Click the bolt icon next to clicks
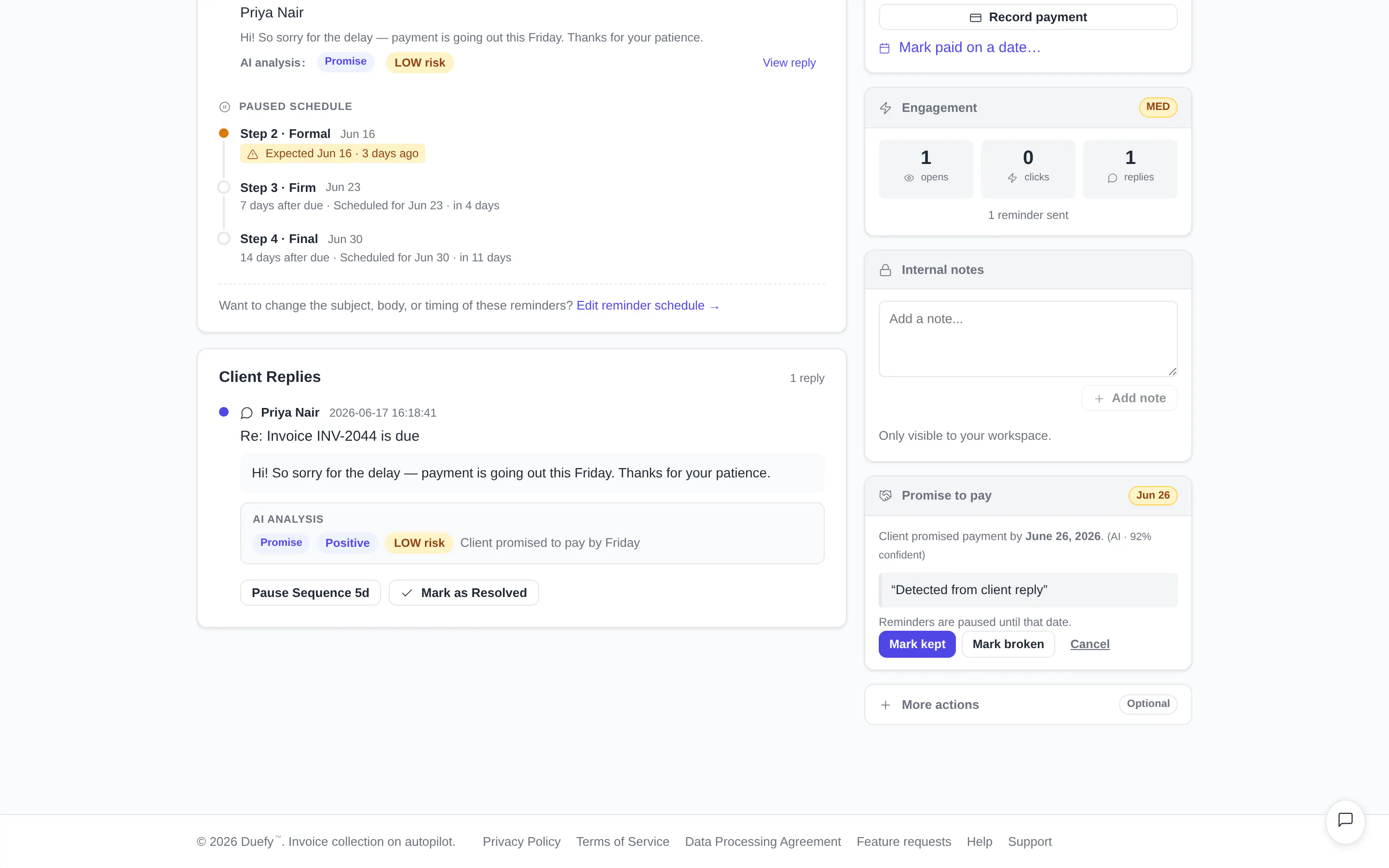This screenshot has width=1389, height=868. click(1012, 178)
